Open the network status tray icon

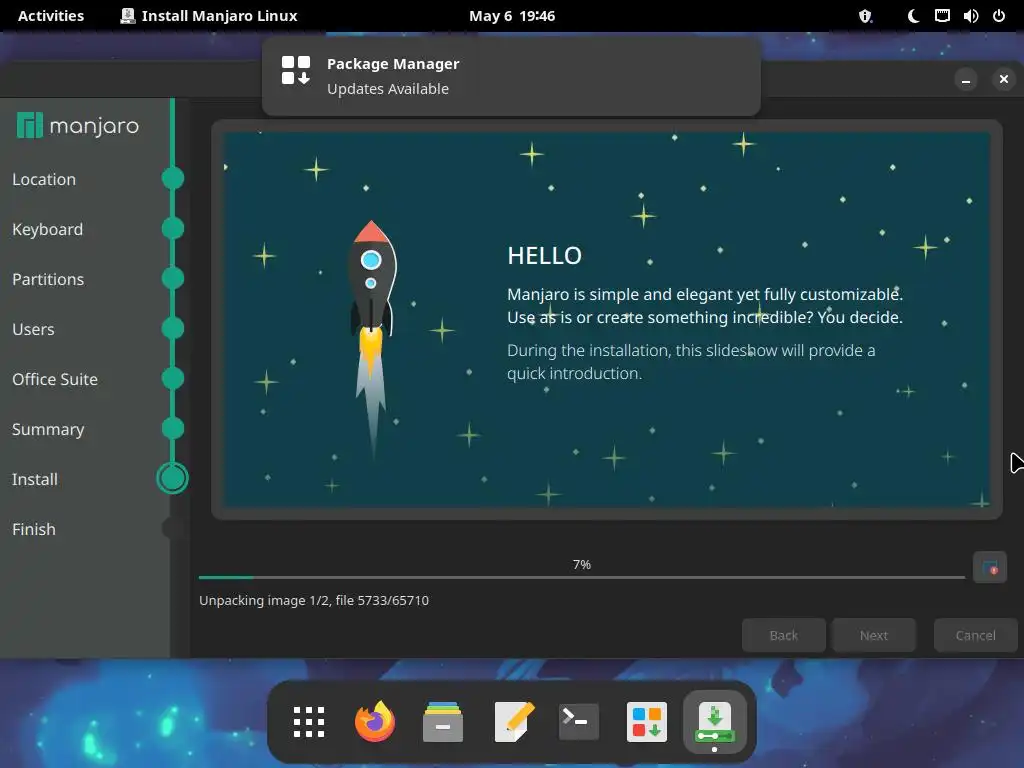pyautogui.click(x=942, y=16)
